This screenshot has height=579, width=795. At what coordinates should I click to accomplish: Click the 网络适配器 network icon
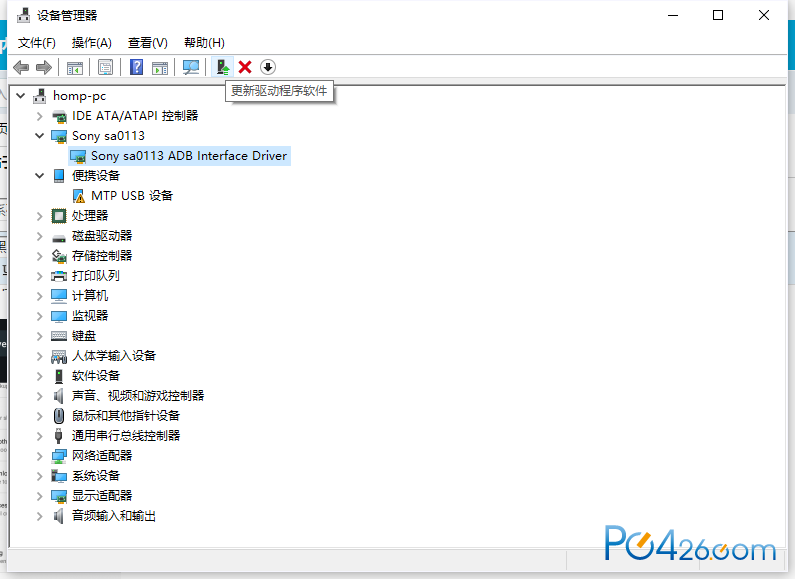pyautogui.click(x=59, y=456)
